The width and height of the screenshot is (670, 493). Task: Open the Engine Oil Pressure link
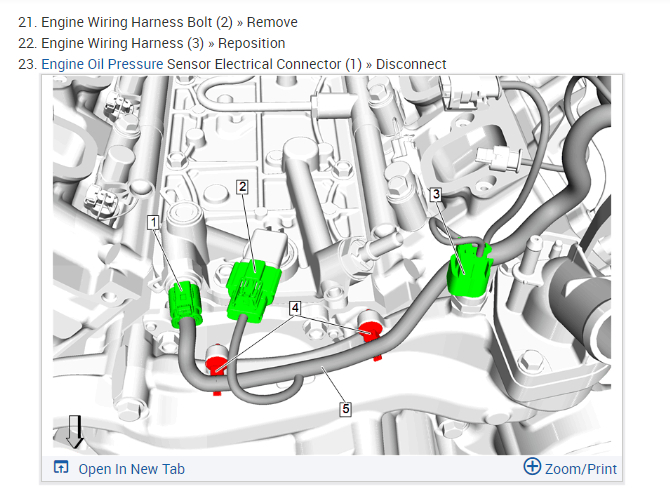(x=102, y=64)
